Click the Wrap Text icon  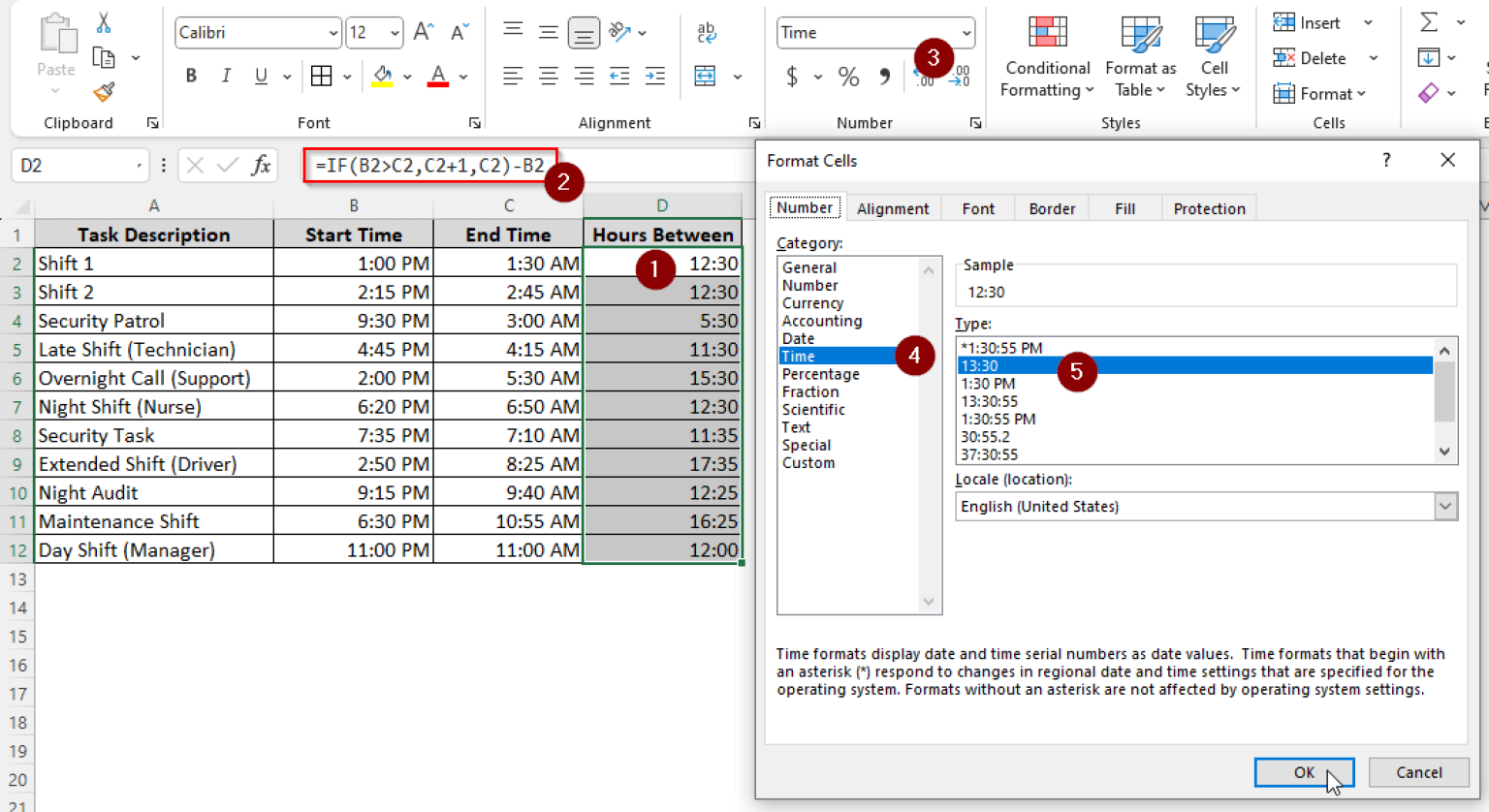click(x=707, y=32)
